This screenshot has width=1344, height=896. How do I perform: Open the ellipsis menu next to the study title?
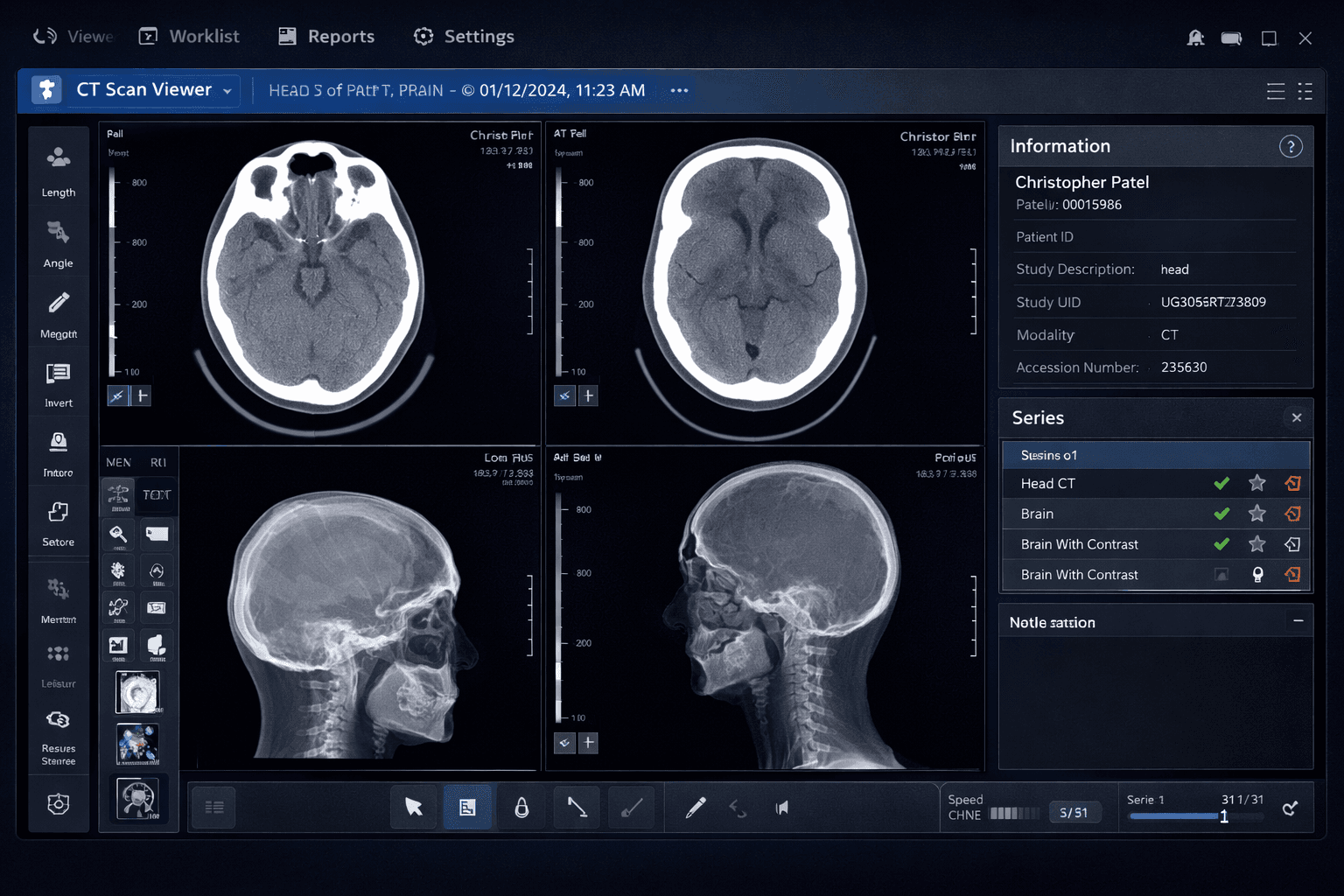[679, 90]
